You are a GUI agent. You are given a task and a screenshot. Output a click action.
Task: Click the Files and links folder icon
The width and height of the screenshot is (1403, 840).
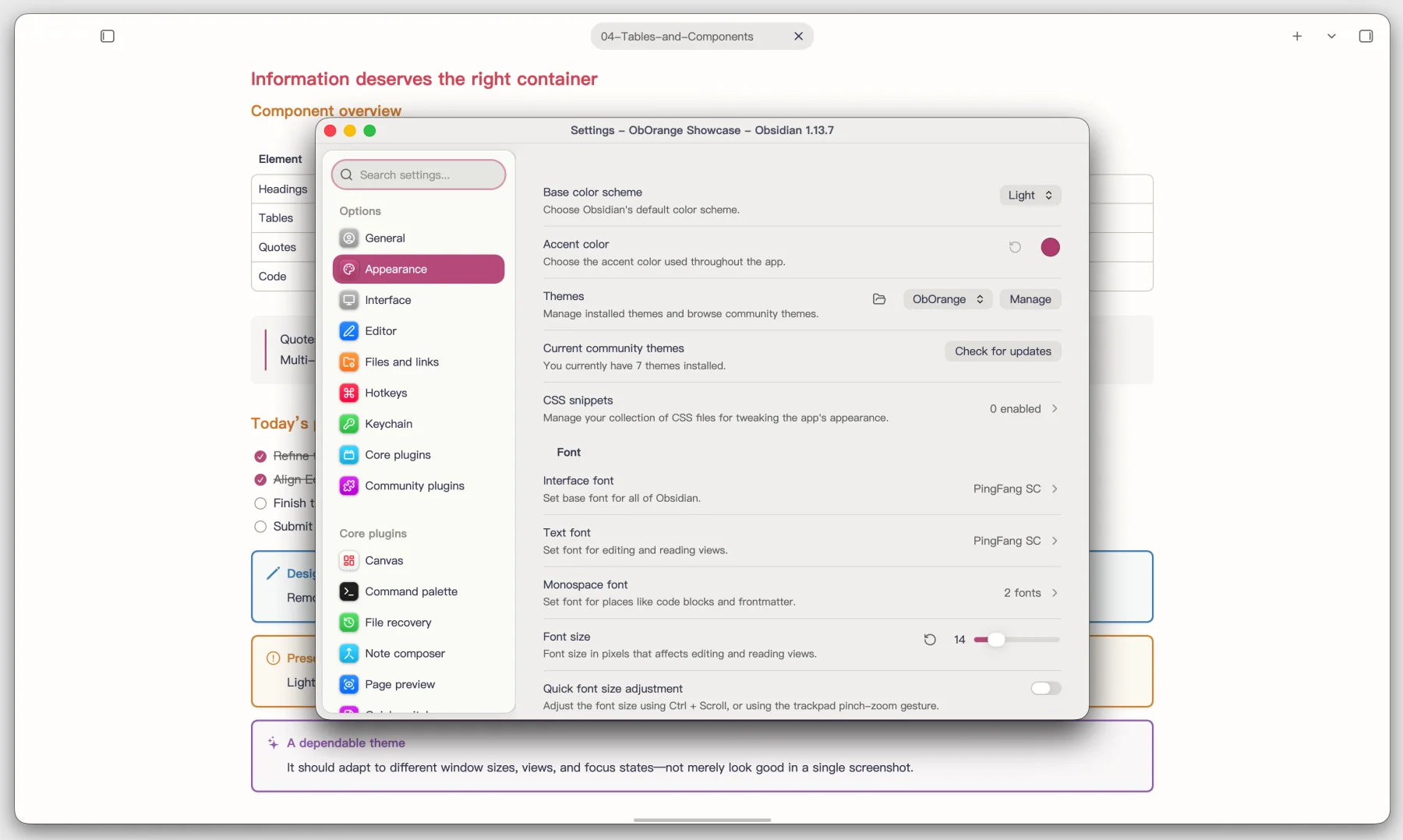[349, 362]
